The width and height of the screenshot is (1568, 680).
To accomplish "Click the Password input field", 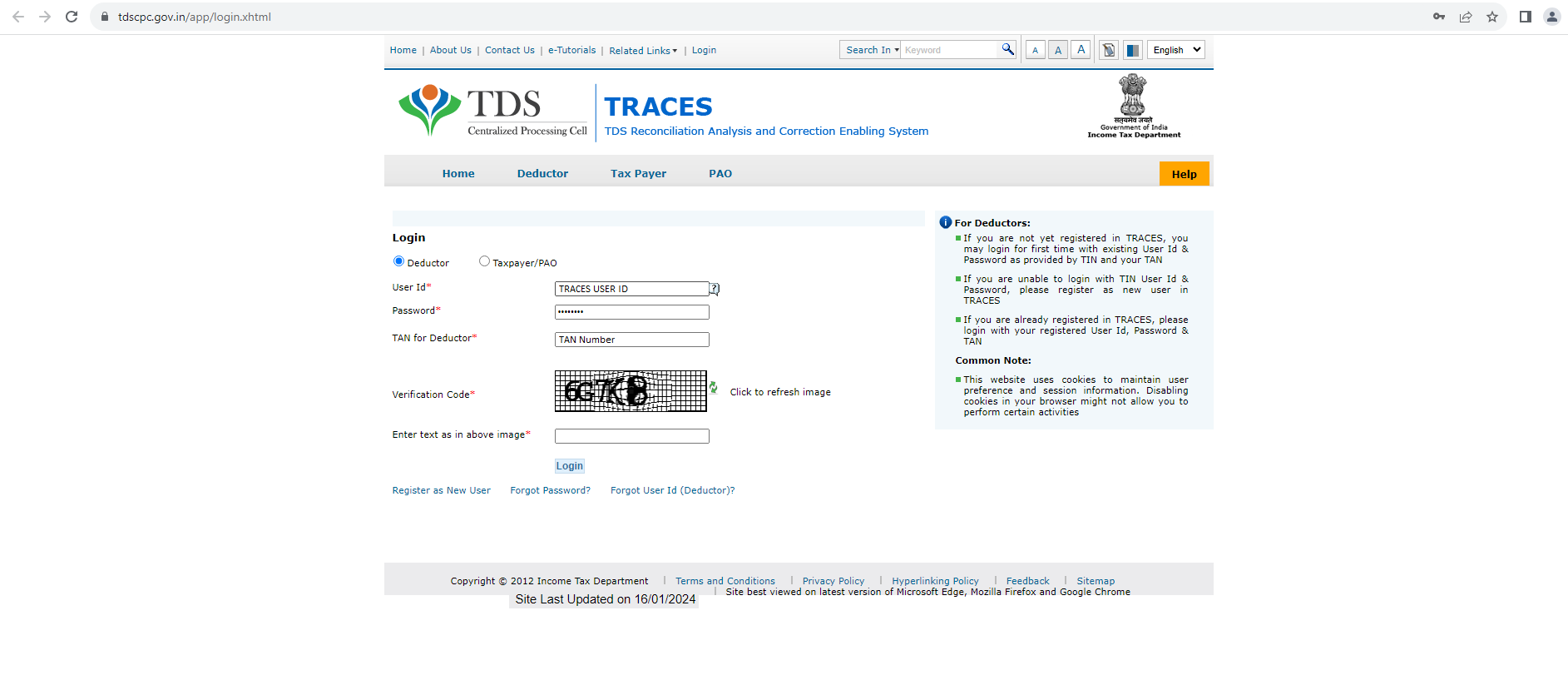I will 632,312.
